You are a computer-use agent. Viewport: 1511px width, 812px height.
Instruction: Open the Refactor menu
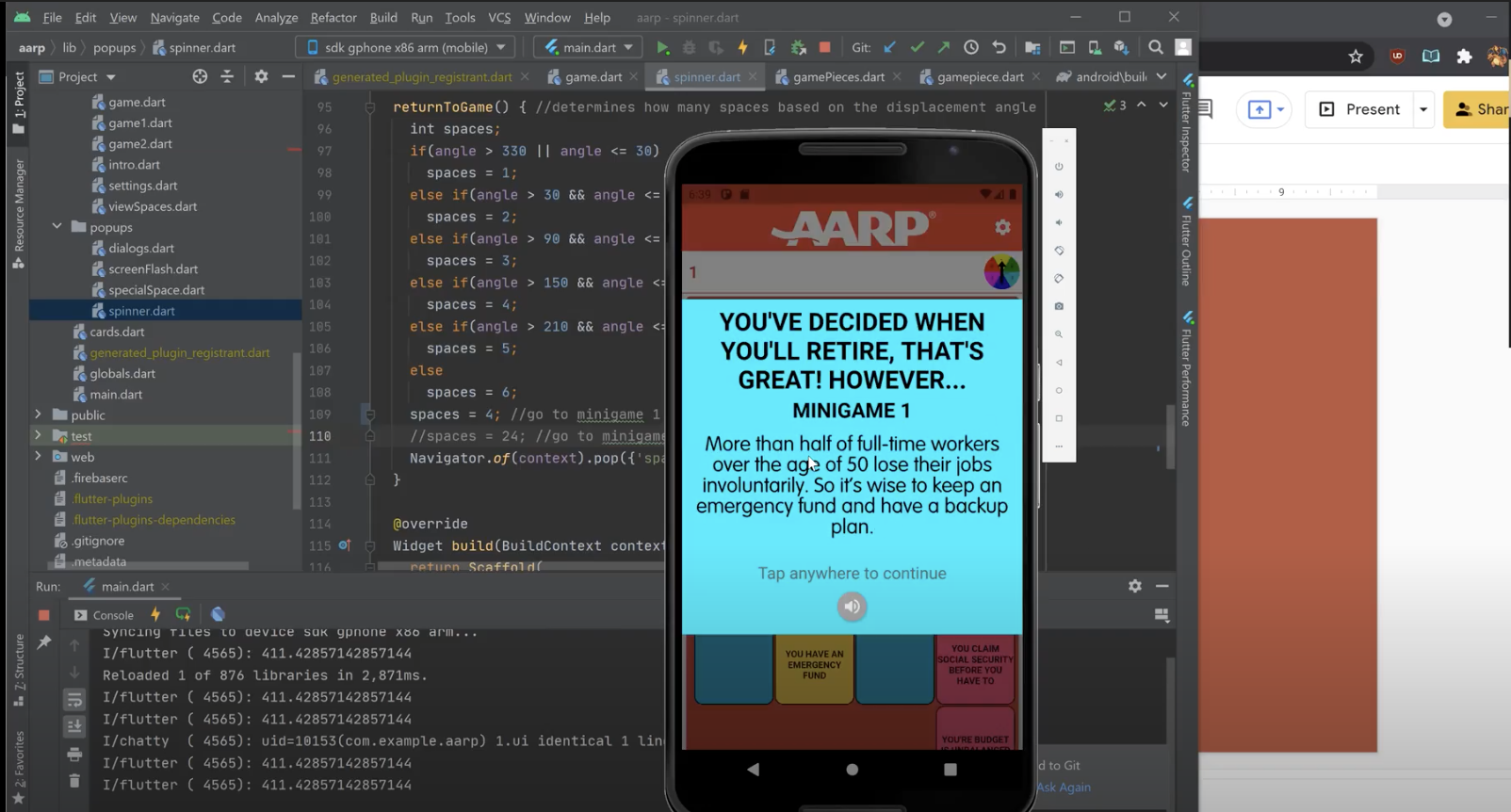(333, 17)
